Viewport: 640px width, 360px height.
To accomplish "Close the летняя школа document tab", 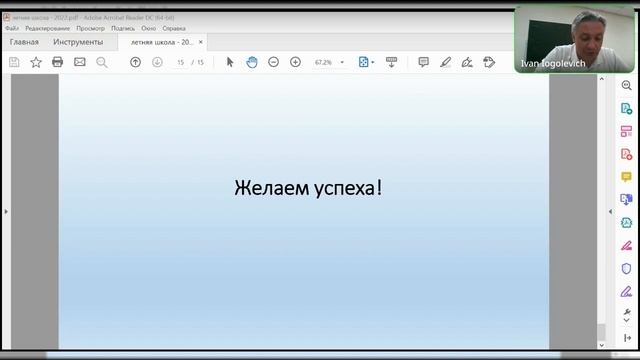I will point(200,42).
